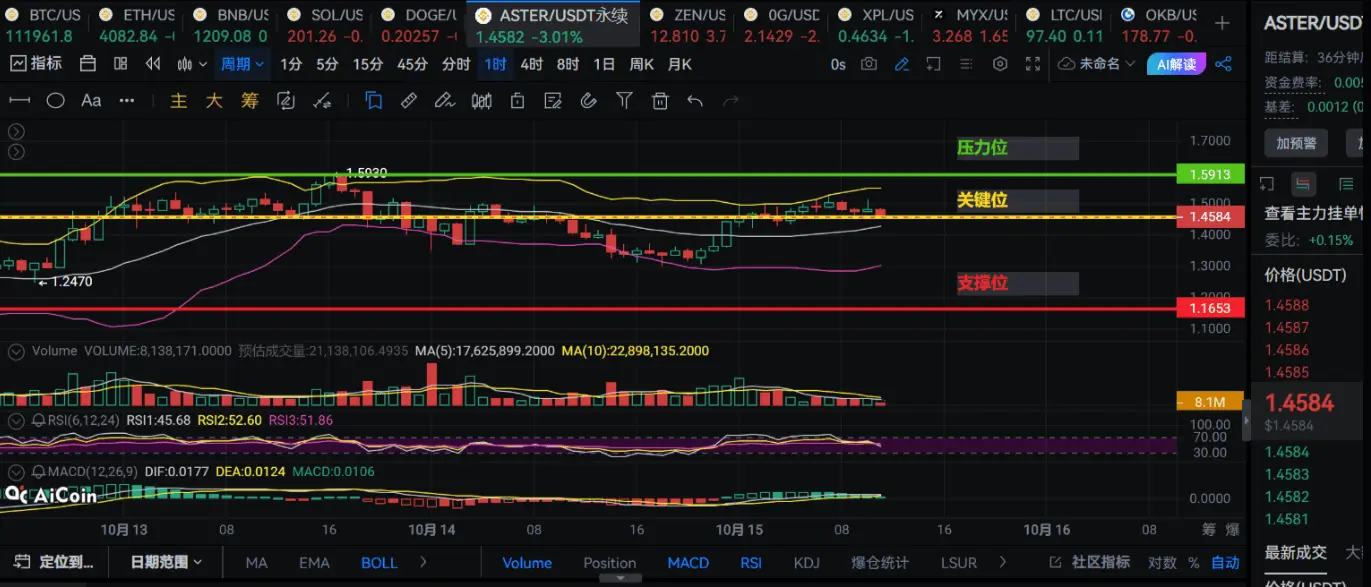This screenshot has width=1371, height=587.
Task: Switch to the BTC/US ticker tab
Action: pos(47,25)
